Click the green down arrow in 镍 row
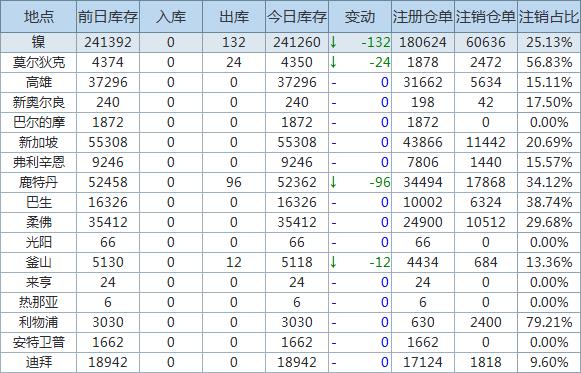Viewport: 581px width, 373px height. click(x=333, y=42)
